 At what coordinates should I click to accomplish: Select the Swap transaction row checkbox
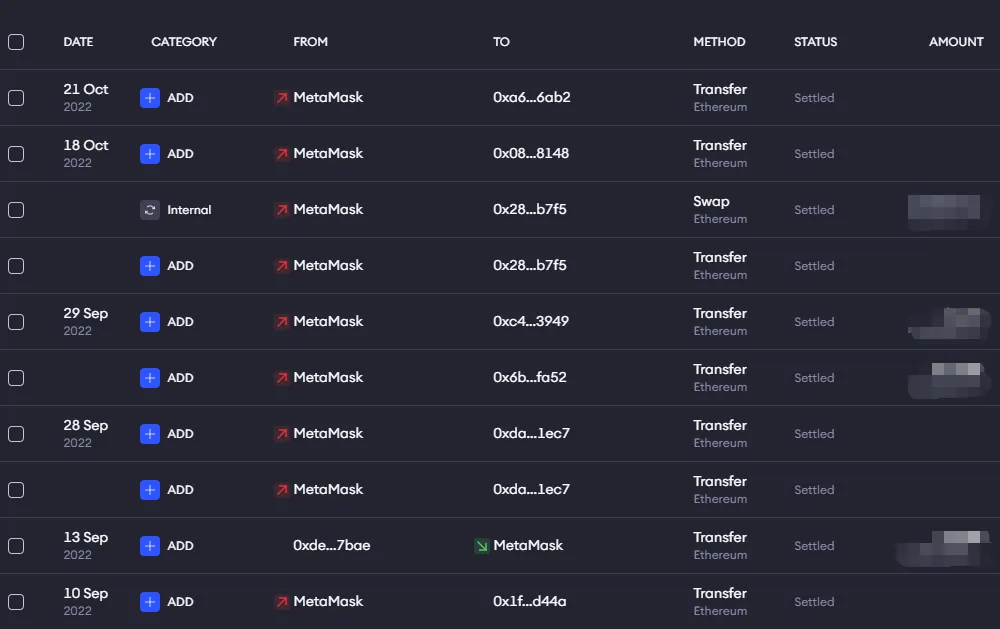pos(16,210)
